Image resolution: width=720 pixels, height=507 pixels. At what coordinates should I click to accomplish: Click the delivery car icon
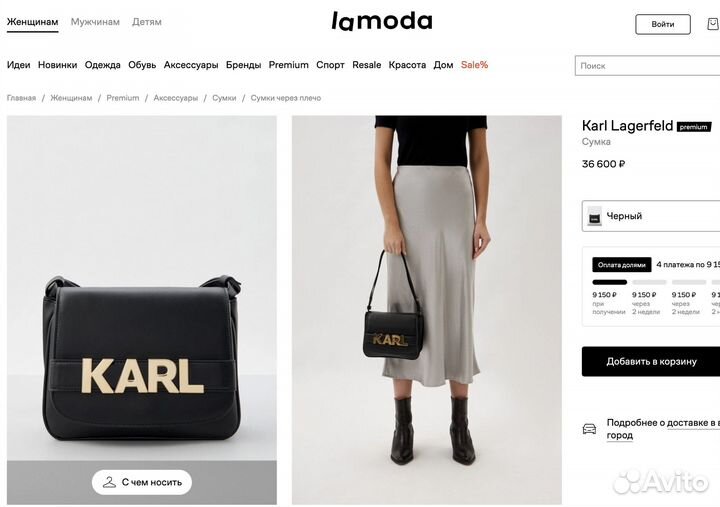point(589,429)
